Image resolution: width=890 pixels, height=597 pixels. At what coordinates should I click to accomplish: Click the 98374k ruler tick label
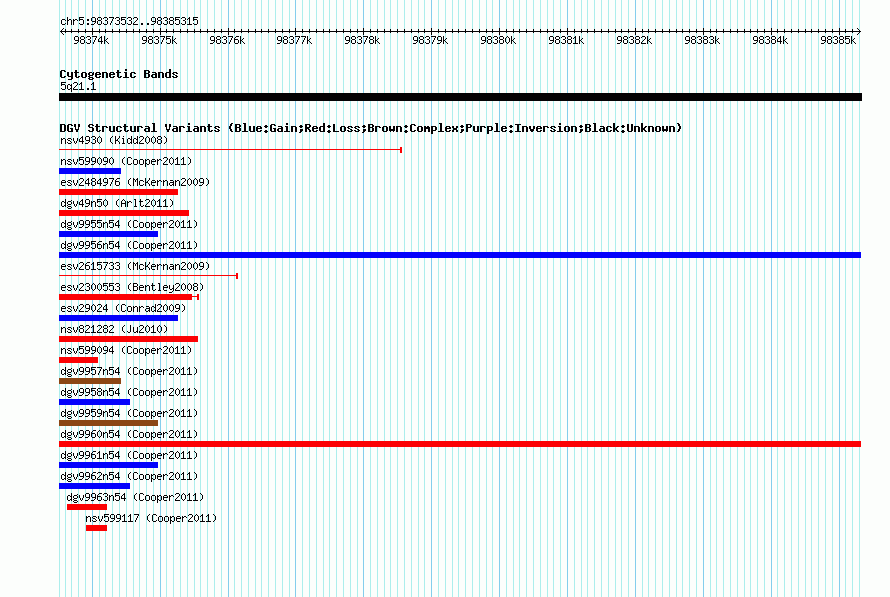click(x=91, y=40)
